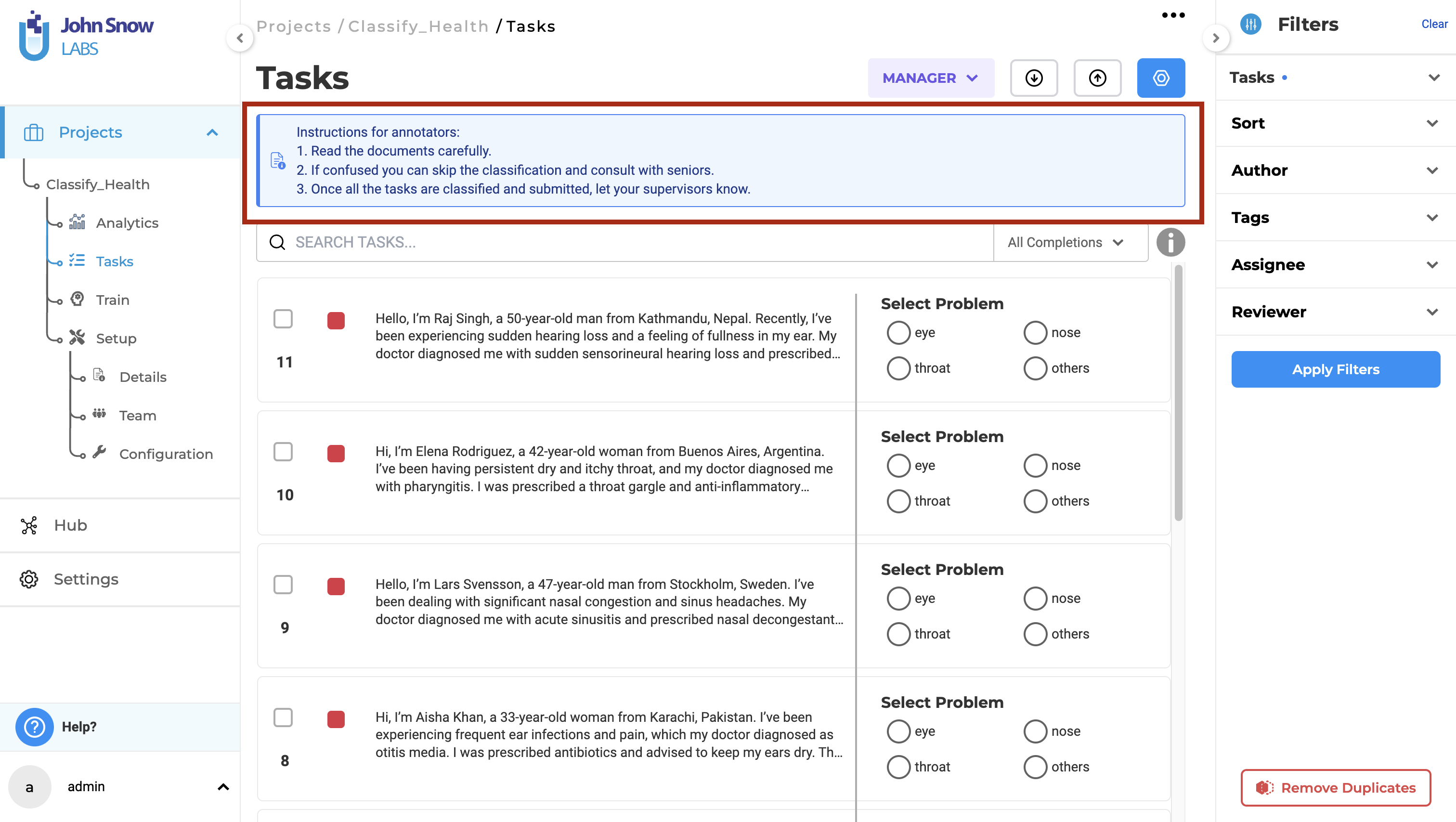The width and height of the screenshot is (1456, 822).
Task: Go to Projects in breadcrumb
Action: pyautogui.click(x=293, y=26)
